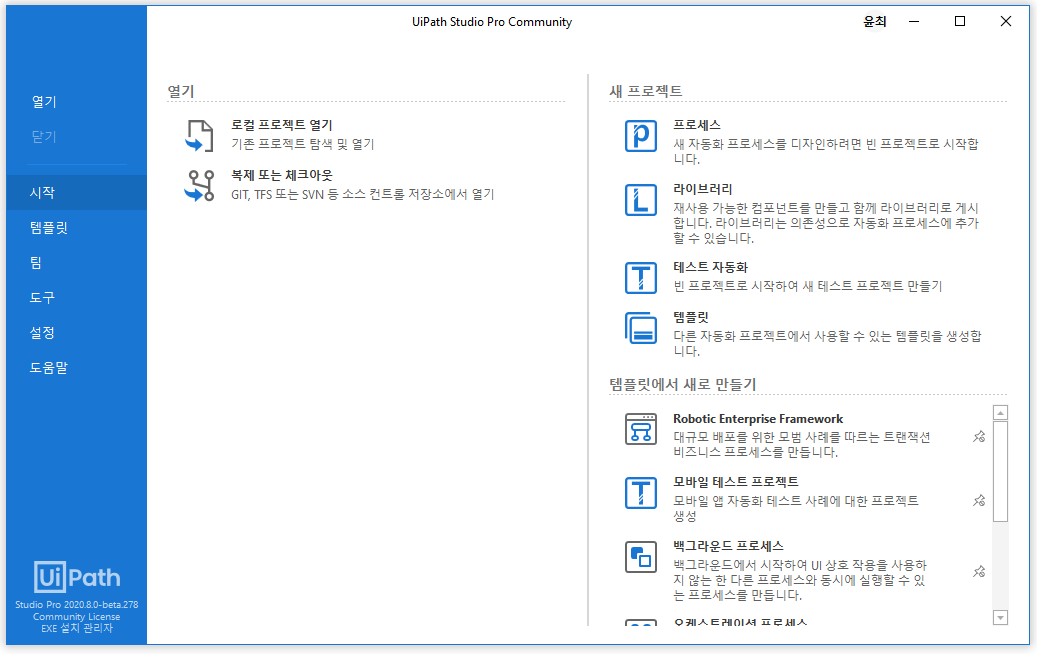
Task: Maximize the UiPath Studio window
Action: pos(960,22)
